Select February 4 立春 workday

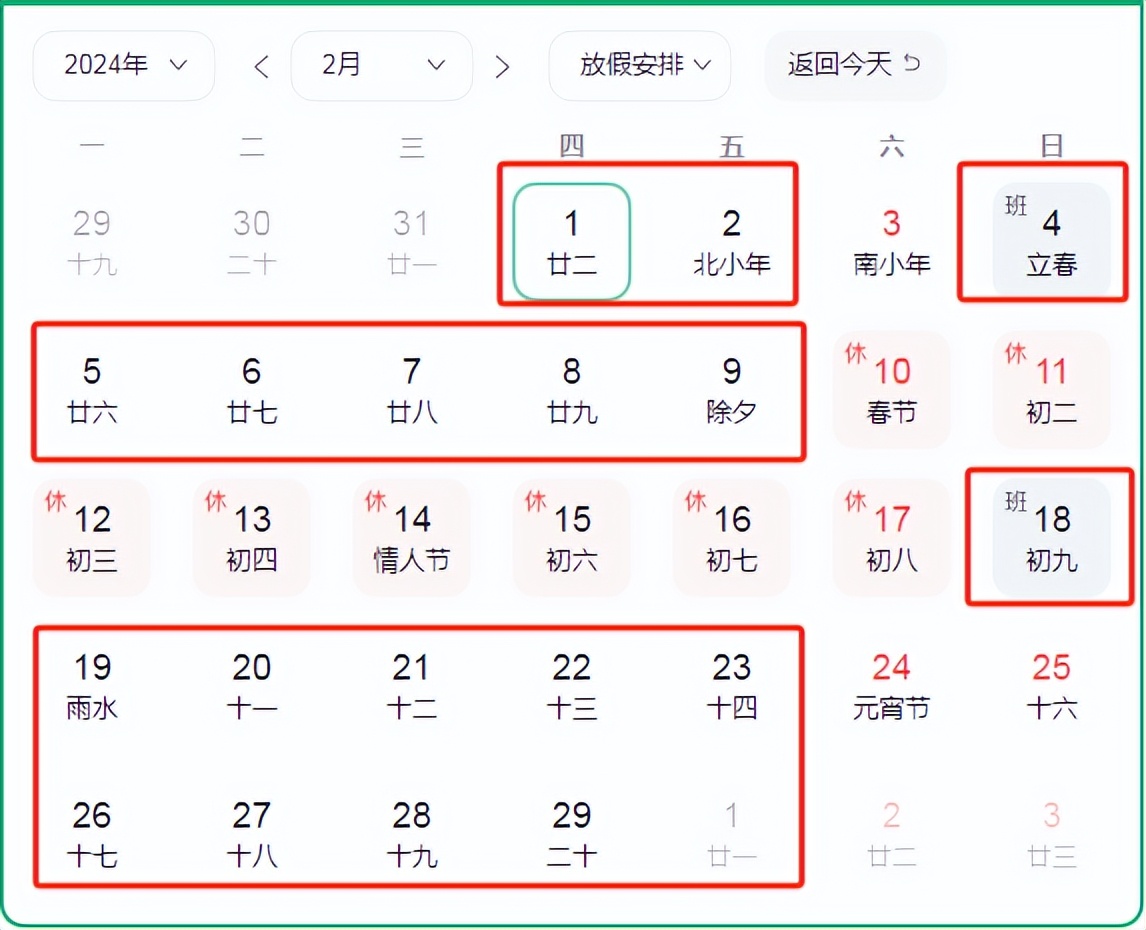point(1051,242)
